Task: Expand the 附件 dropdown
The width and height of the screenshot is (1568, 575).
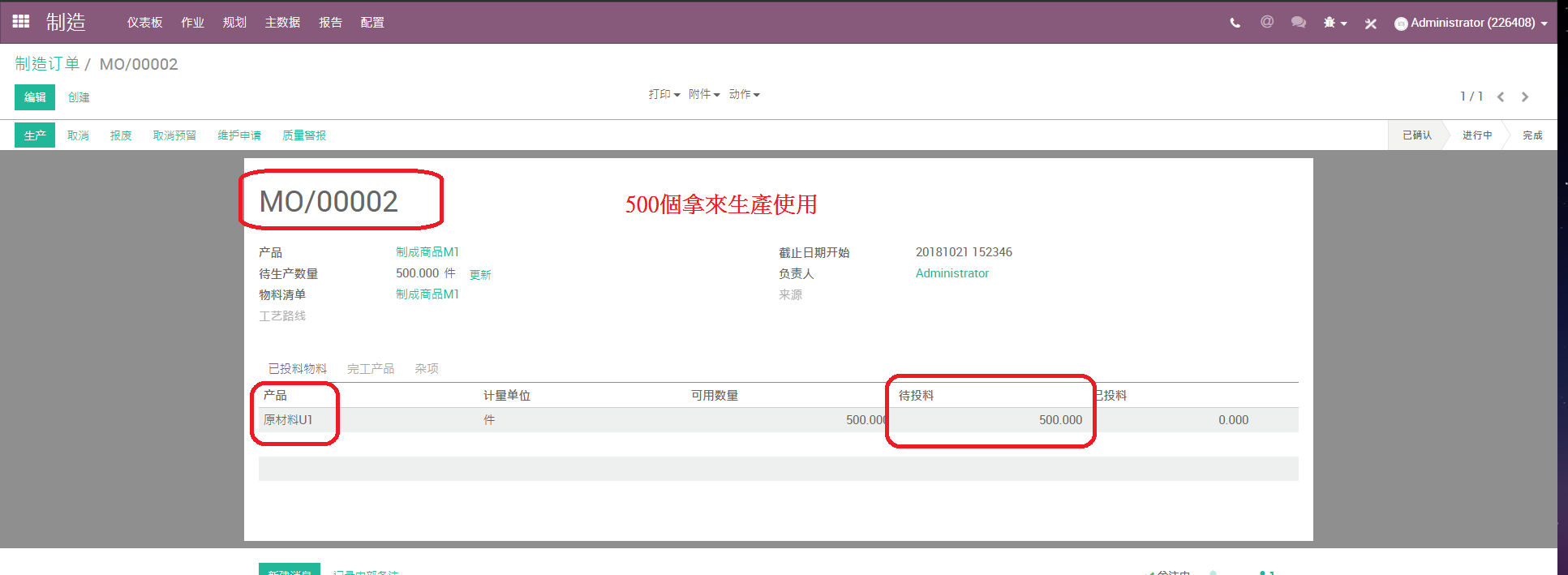Action: (x=704, y=94)
